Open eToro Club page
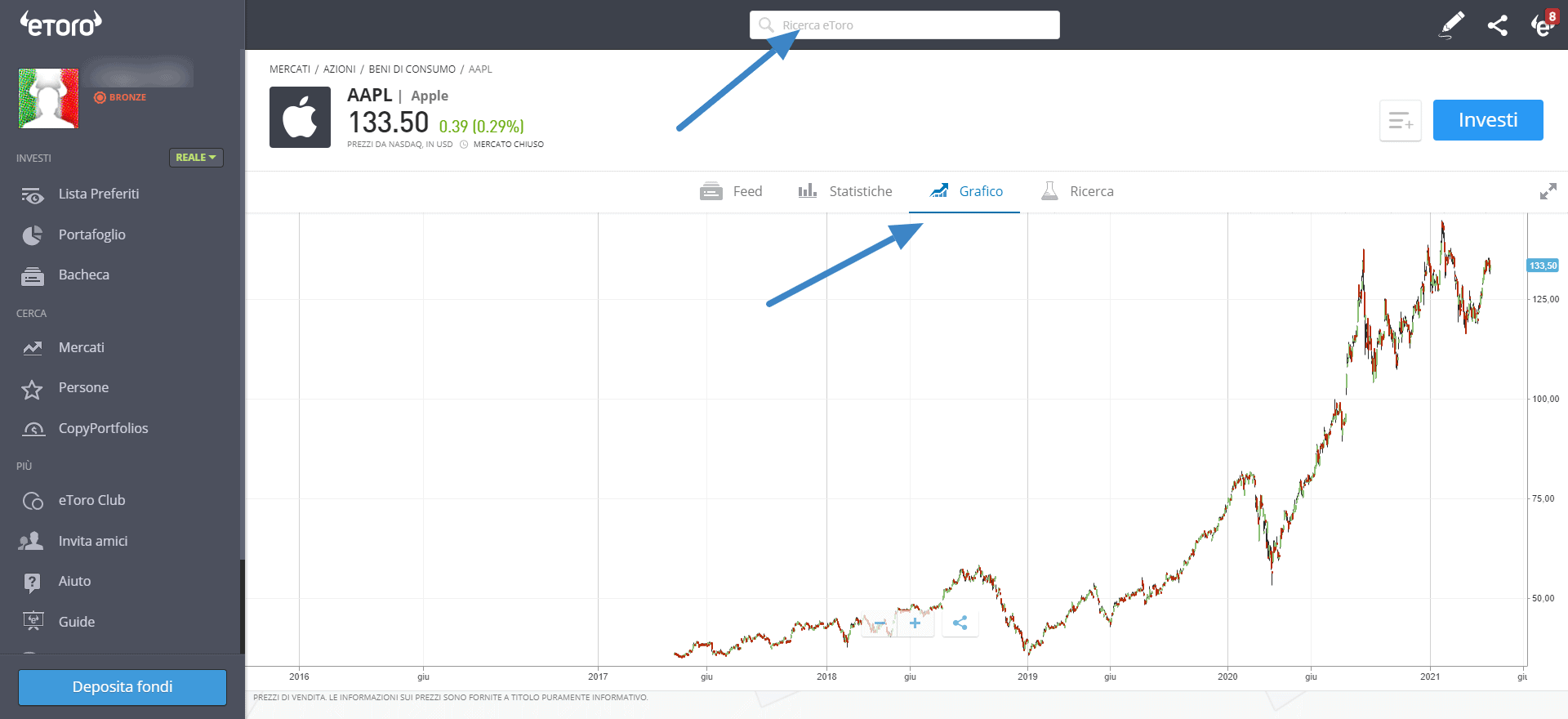 click(x=92, y=500)
